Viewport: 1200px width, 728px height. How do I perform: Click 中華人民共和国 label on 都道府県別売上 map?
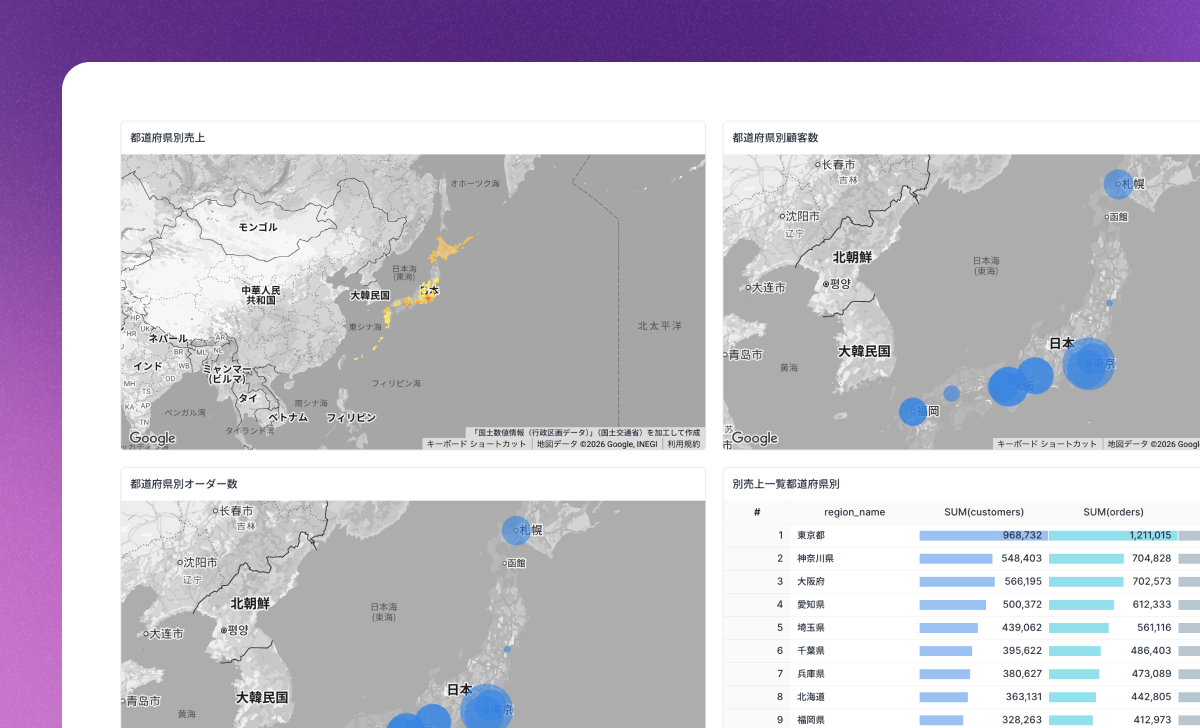[261, 295]
